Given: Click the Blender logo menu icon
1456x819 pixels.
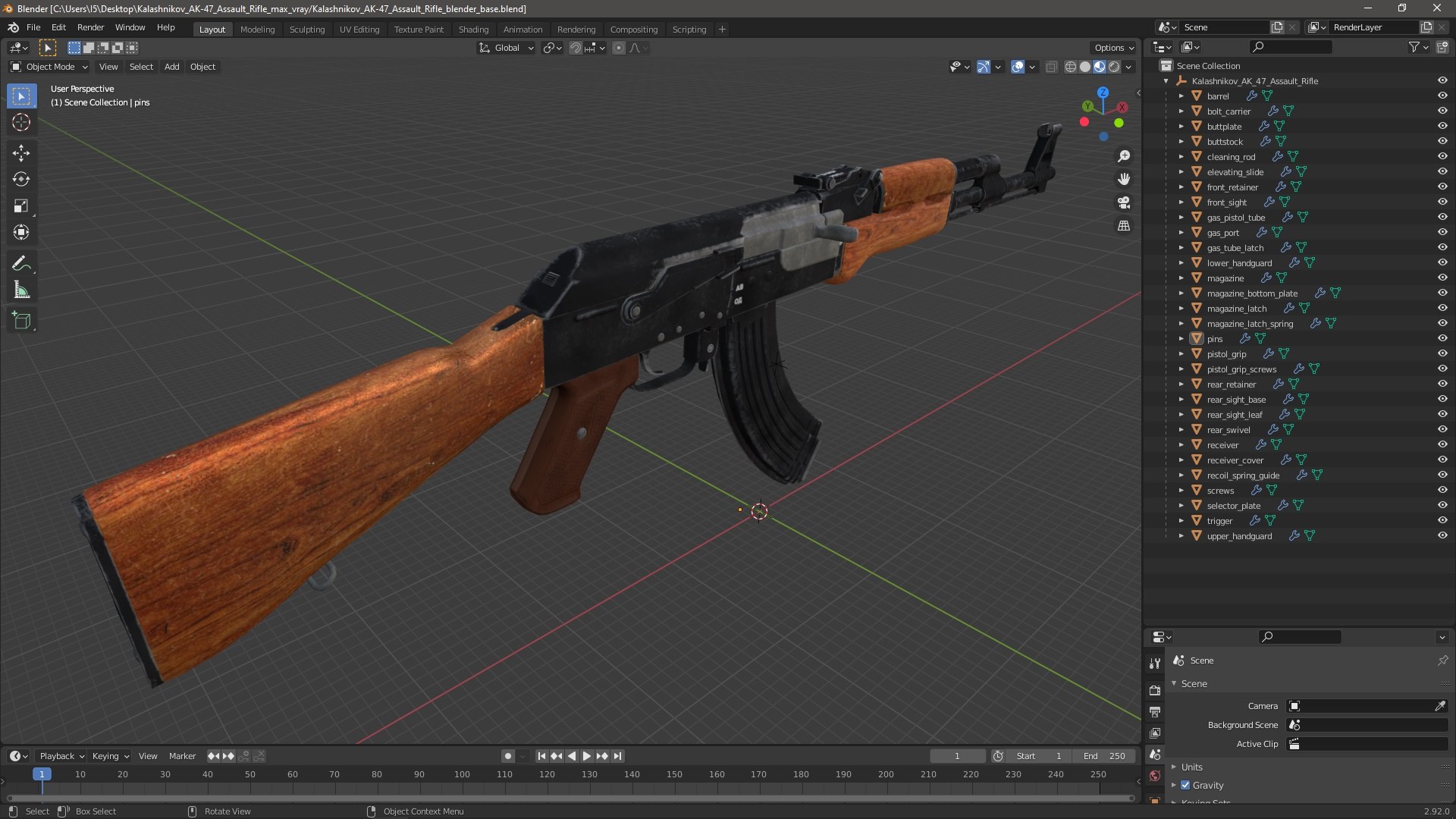Looking at the screenshot, I should tap(13, 27).
